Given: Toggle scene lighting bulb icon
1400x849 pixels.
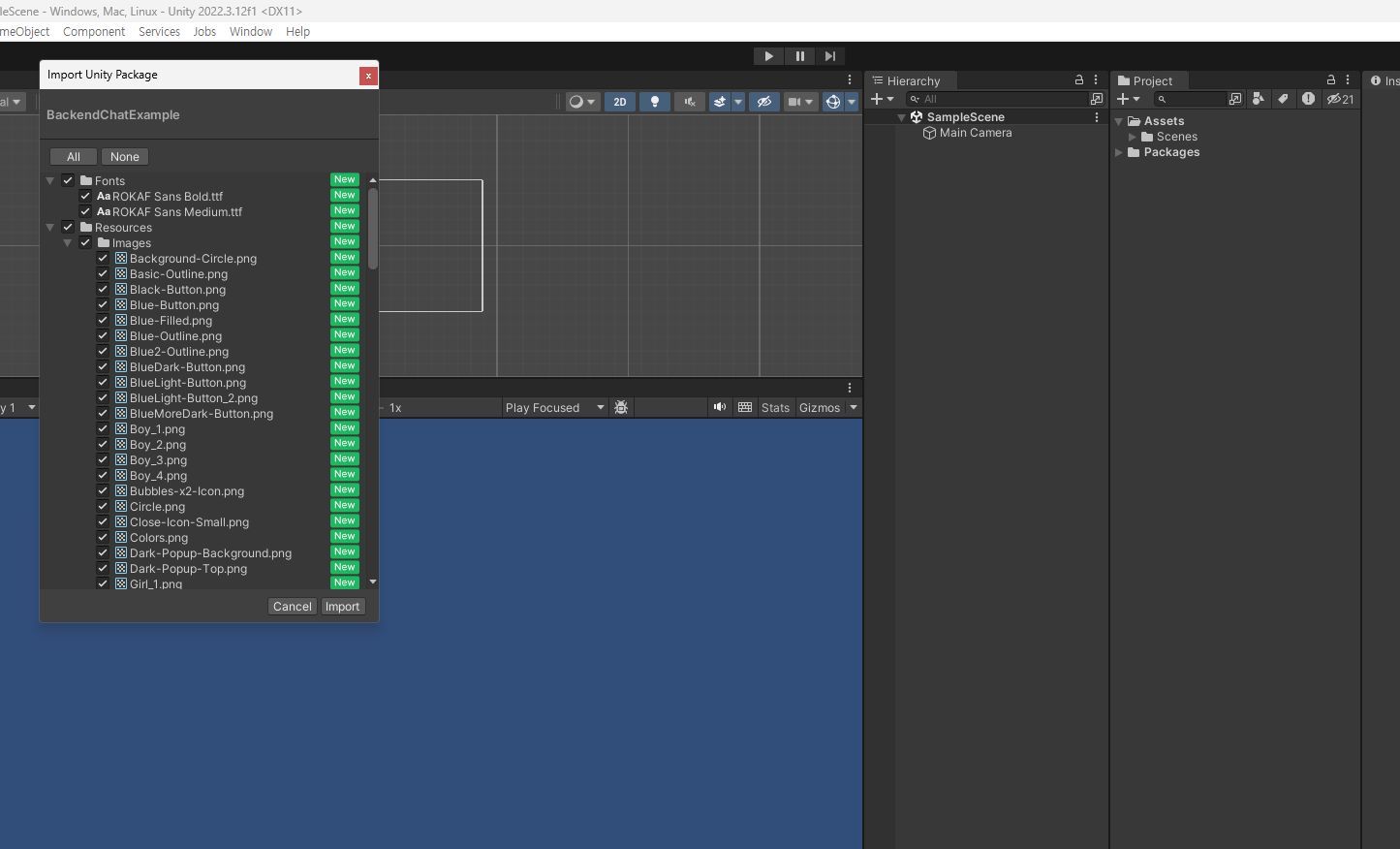Looking at the screenshot, I should [x=655, y=102].
